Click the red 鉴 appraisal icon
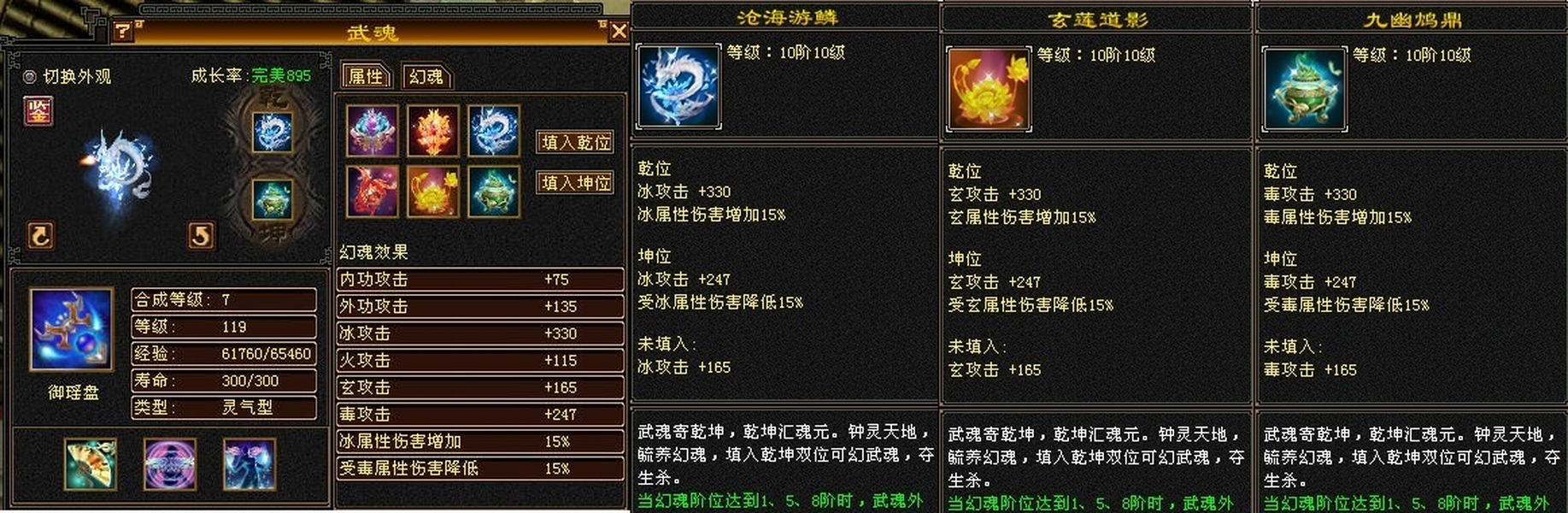The image size is (1568, 513). [x=38, y=110]
